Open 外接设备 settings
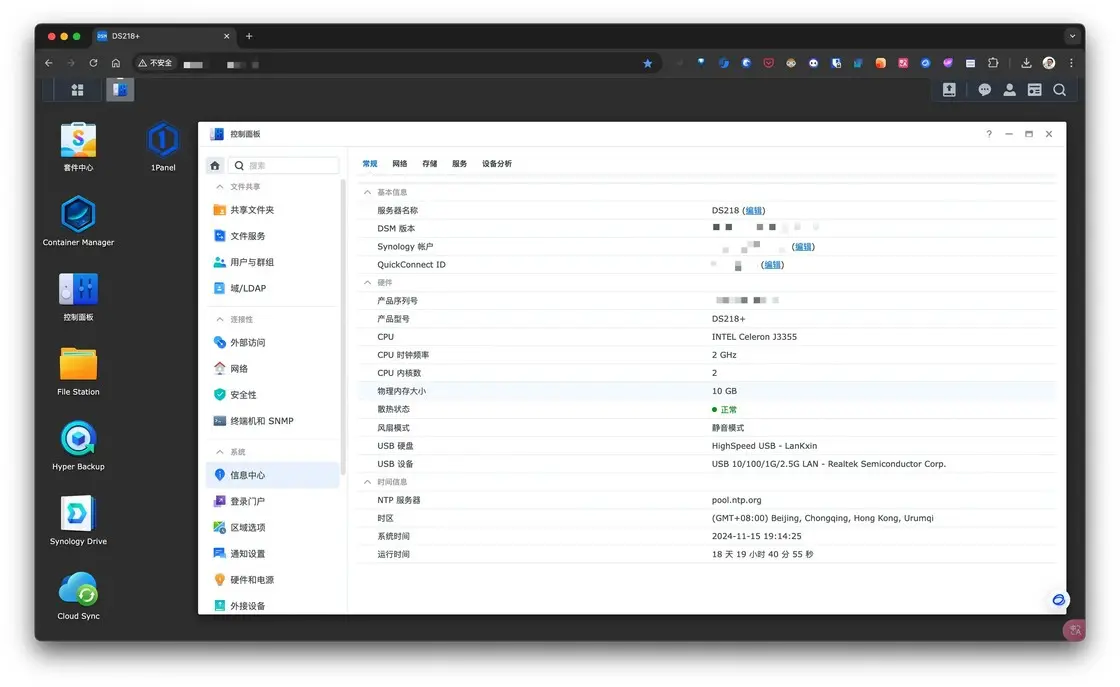The image size is (1120, 687). click(273, 606)
